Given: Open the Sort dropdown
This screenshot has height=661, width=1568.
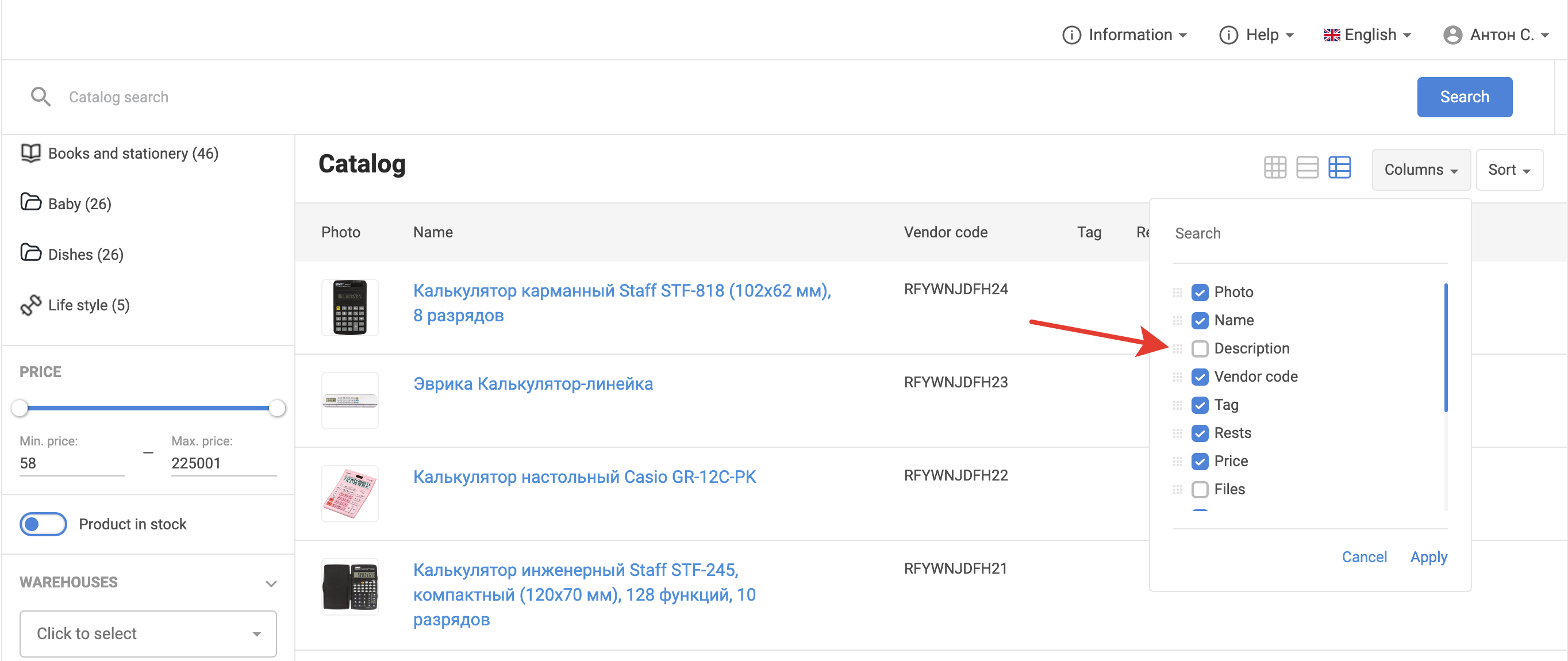Looking at the screenshot, I should point(1508,170).
